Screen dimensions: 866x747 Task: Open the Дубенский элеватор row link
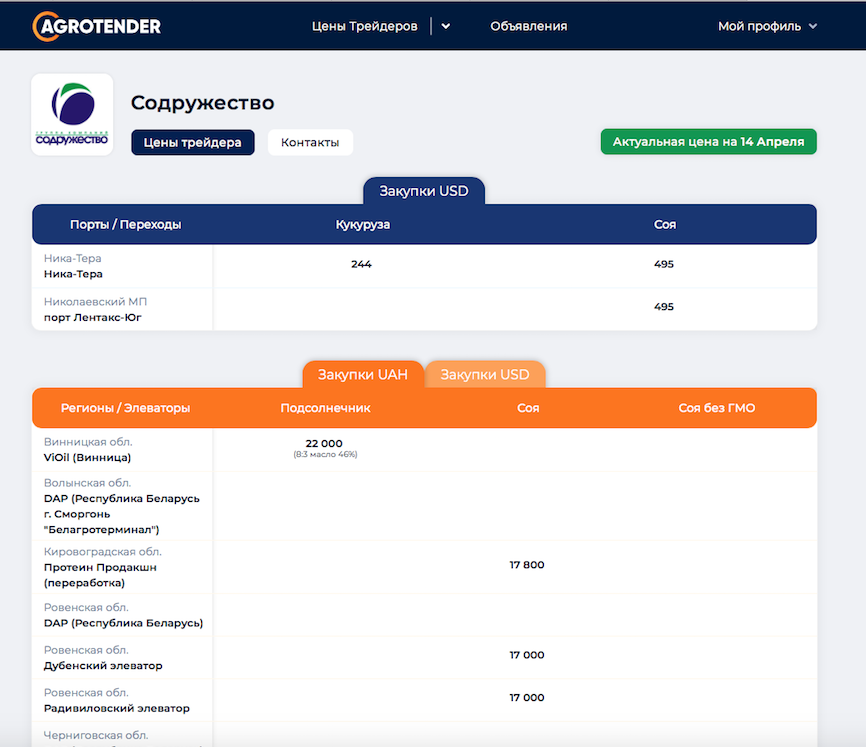[103, 665]
